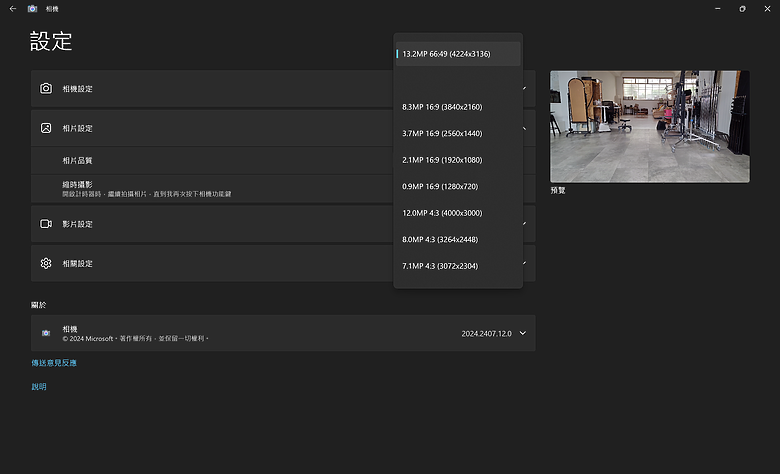Minimize the Camera window
Screen dimensions: 780x474
[717, 8]
